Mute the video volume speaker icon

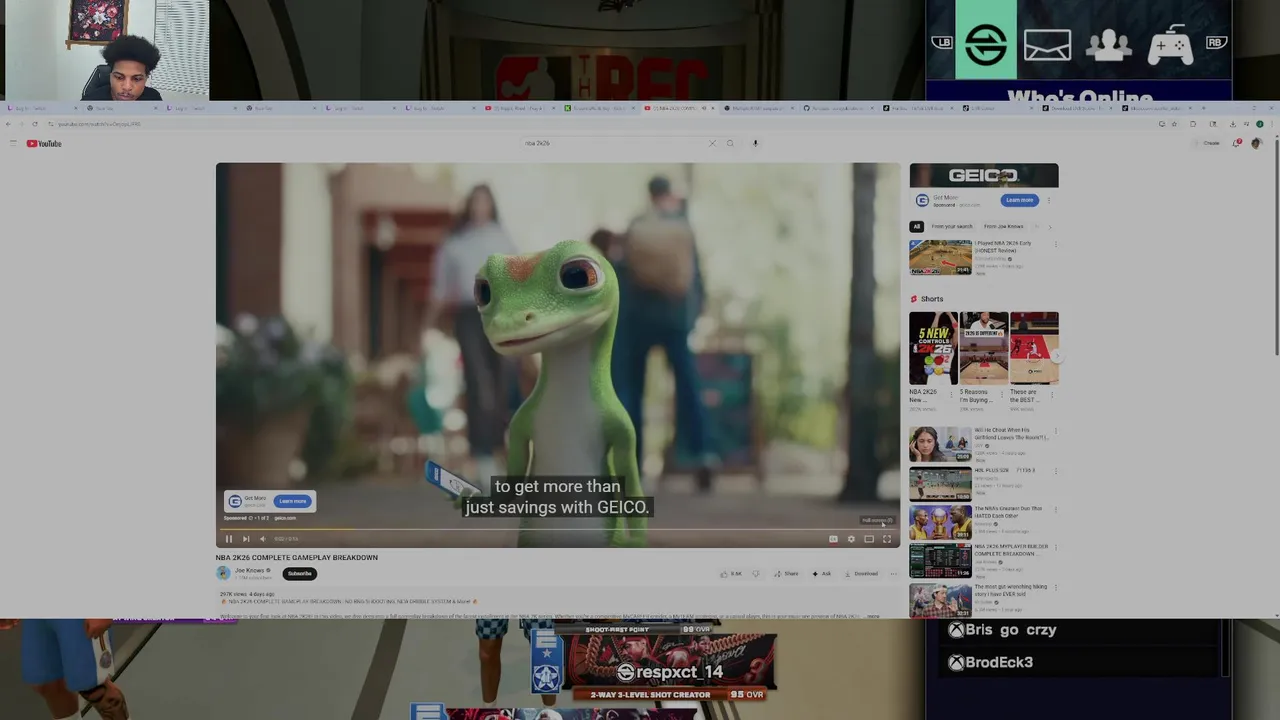(262, 539)
